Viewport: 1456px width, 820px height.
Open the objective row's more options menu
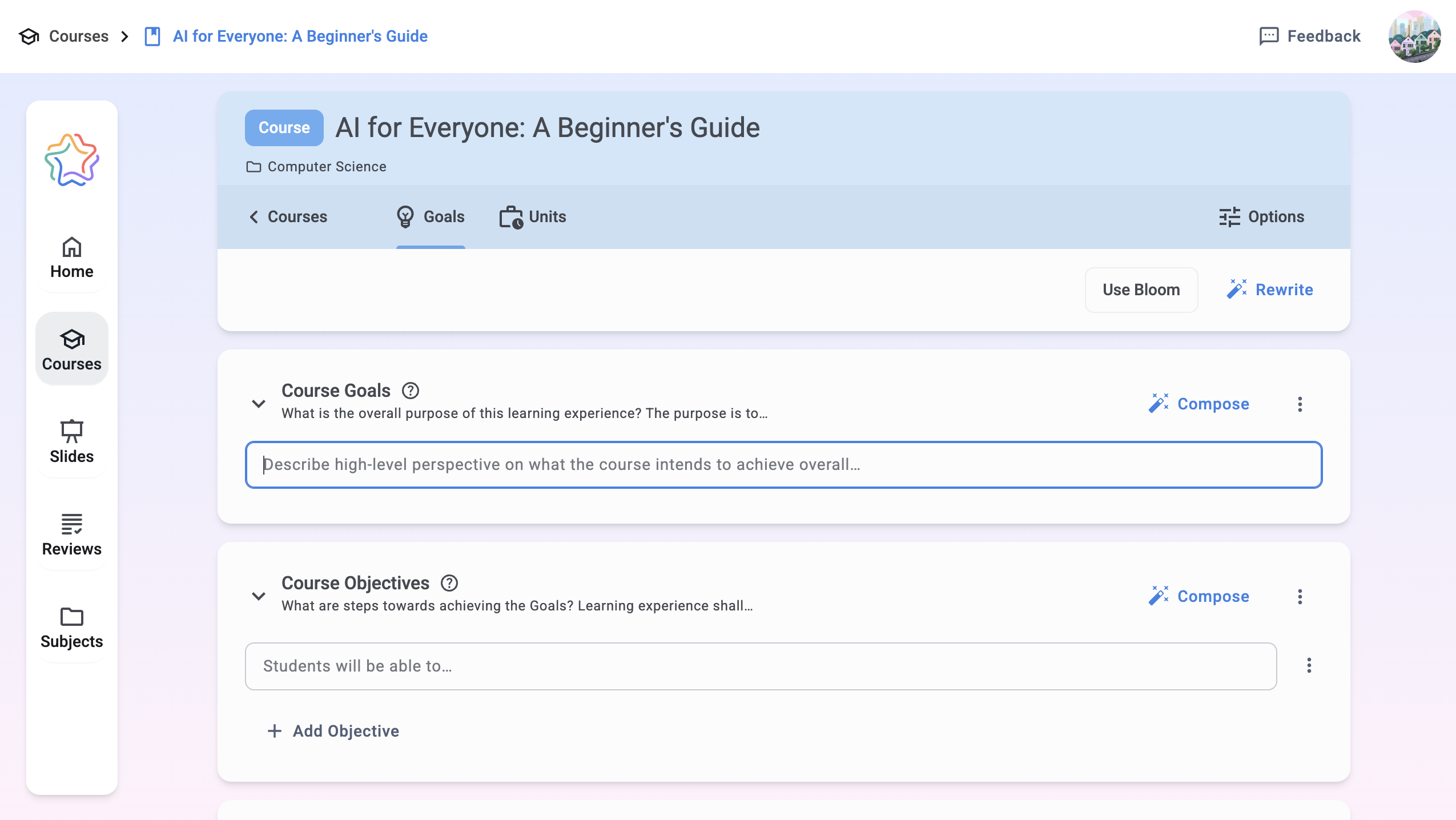tap(1309, 665)
